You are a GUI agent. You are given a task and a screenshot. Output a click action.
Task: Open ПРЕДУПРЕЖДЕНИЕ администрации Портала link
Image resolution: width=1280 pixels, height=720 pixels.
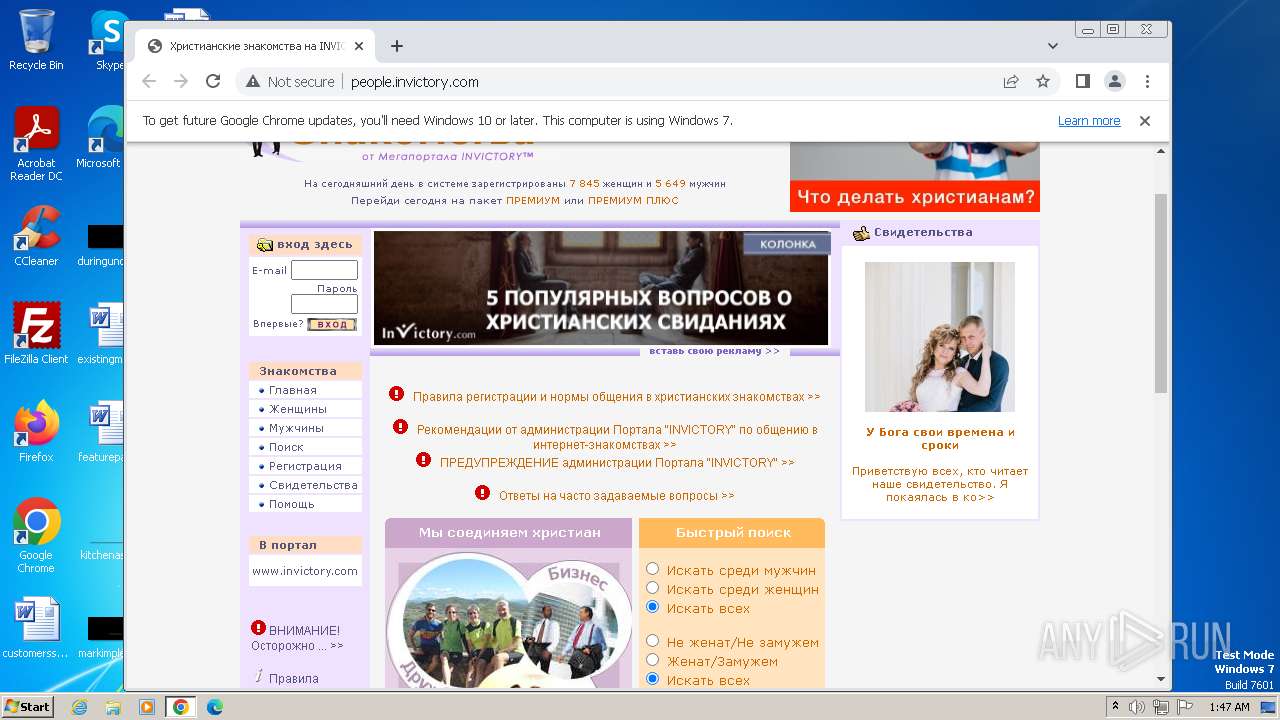click(x=617, y=463)
